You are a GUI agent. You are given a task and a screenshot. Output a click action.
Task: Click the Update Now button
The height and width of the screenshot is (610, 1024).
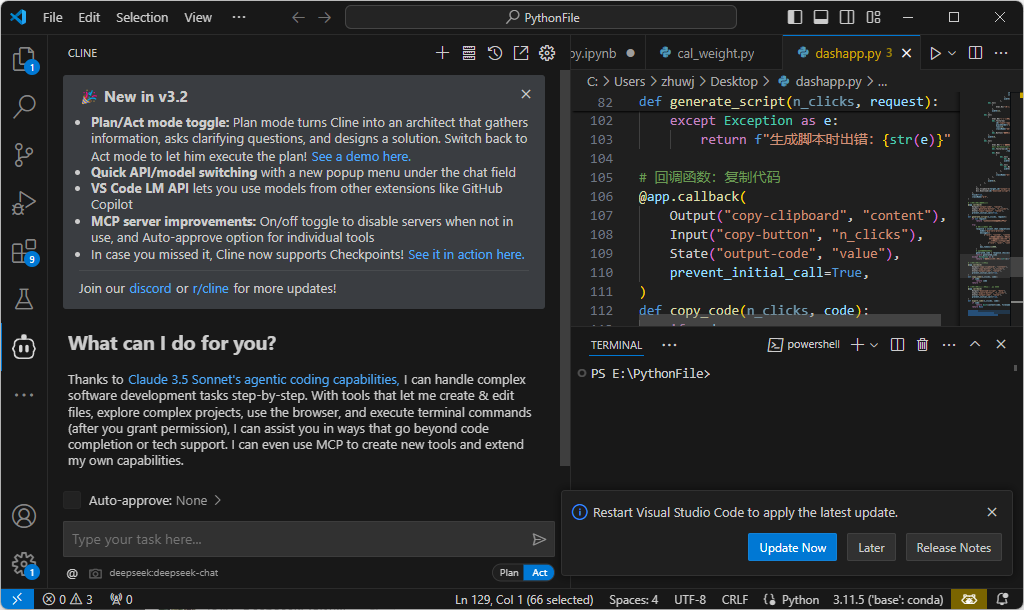click(x=792, y=547)
